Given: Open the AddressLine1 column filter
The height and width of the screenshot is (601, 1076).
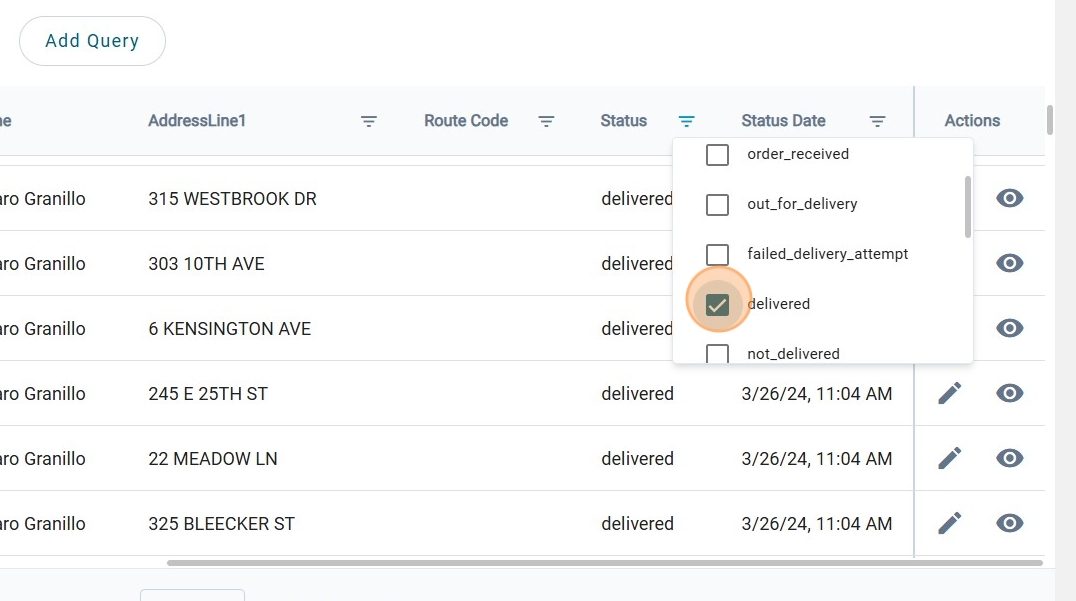Looking at the screenshot, I should [x=369, y=121].
